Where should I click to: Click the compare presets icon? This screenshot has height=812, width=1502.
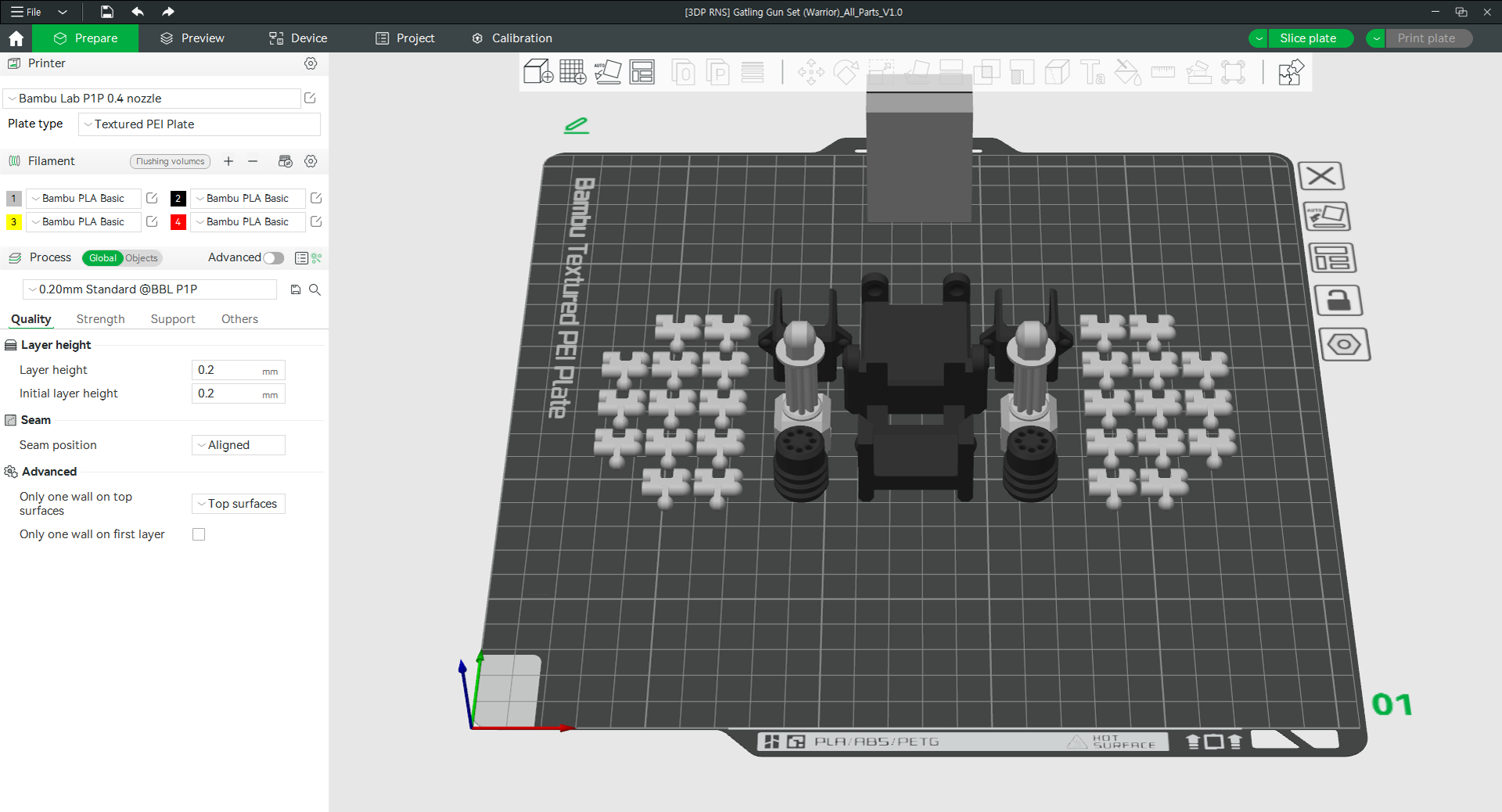pyautogui.click(x=317, y=258)
